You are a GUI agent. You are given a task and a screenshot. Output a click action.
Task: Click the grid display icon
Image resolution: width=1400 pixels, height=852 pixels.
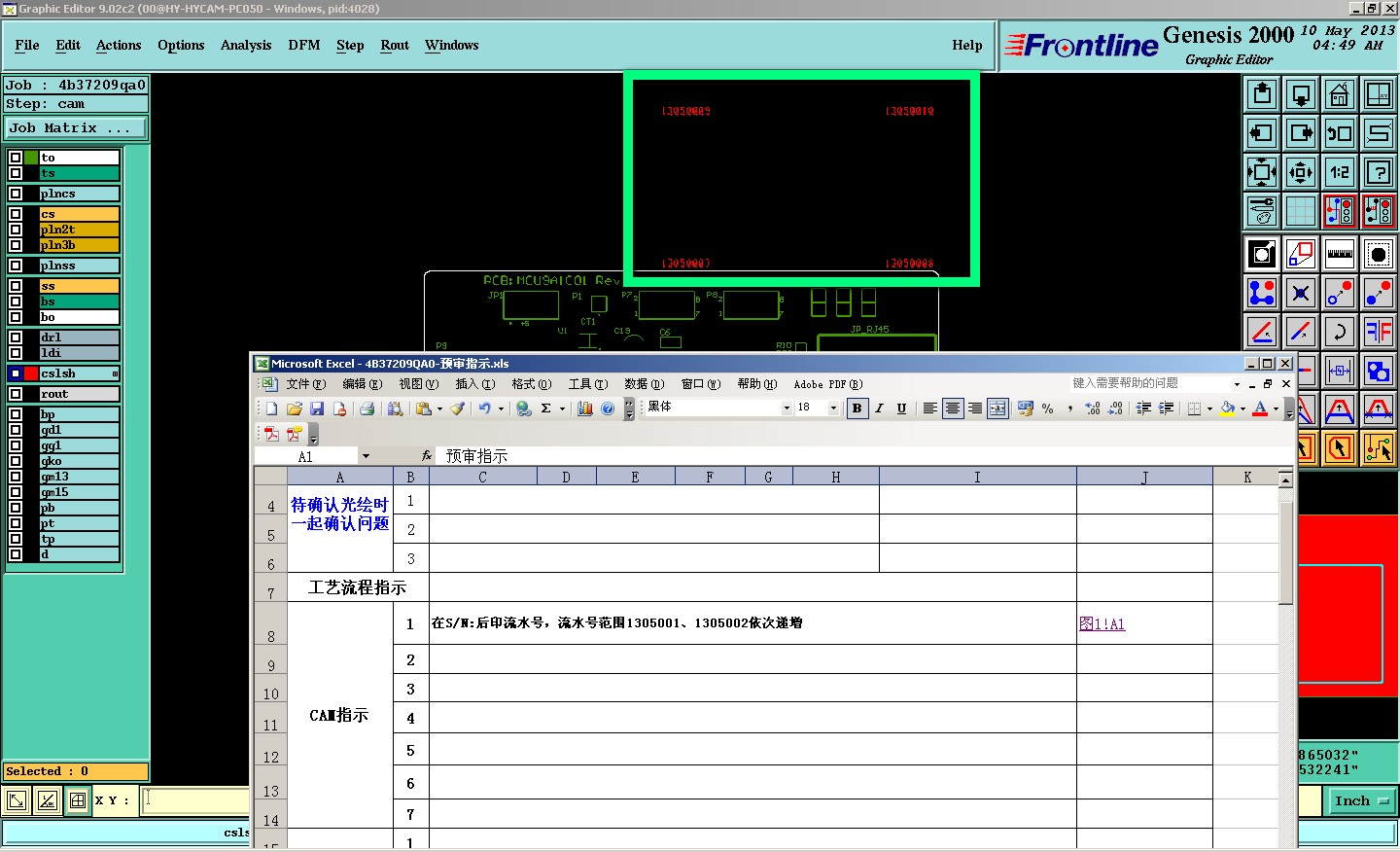[x=1301, y=211]
